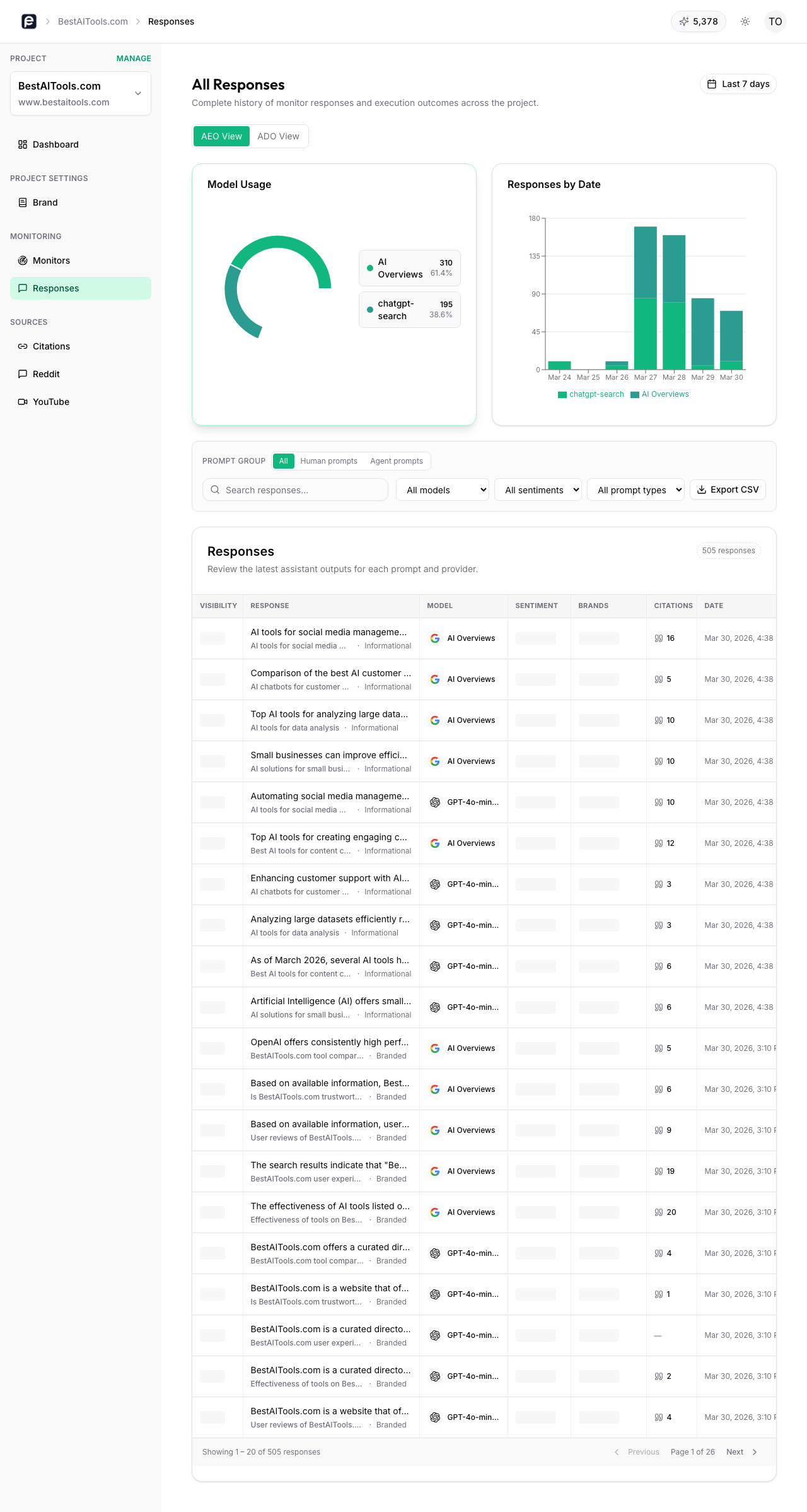Click the Export CSV button
This screenshot has width=807, height=1512.
(x=728, y=489)
